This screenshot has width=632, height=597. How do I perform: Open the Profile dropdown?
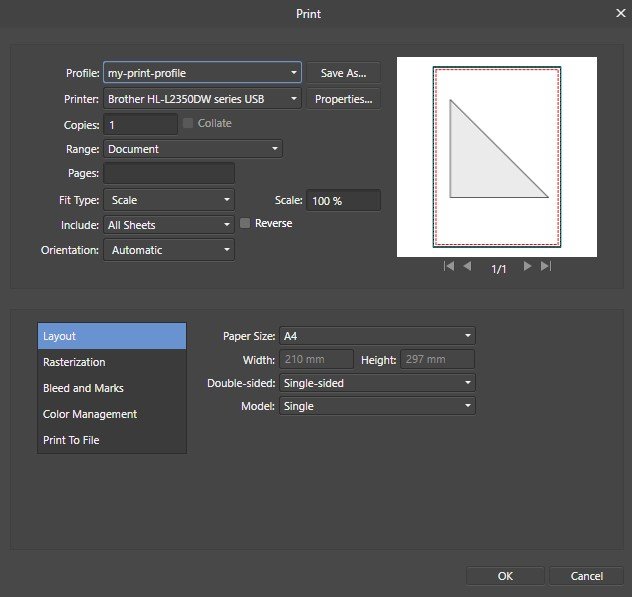point(202,73)
